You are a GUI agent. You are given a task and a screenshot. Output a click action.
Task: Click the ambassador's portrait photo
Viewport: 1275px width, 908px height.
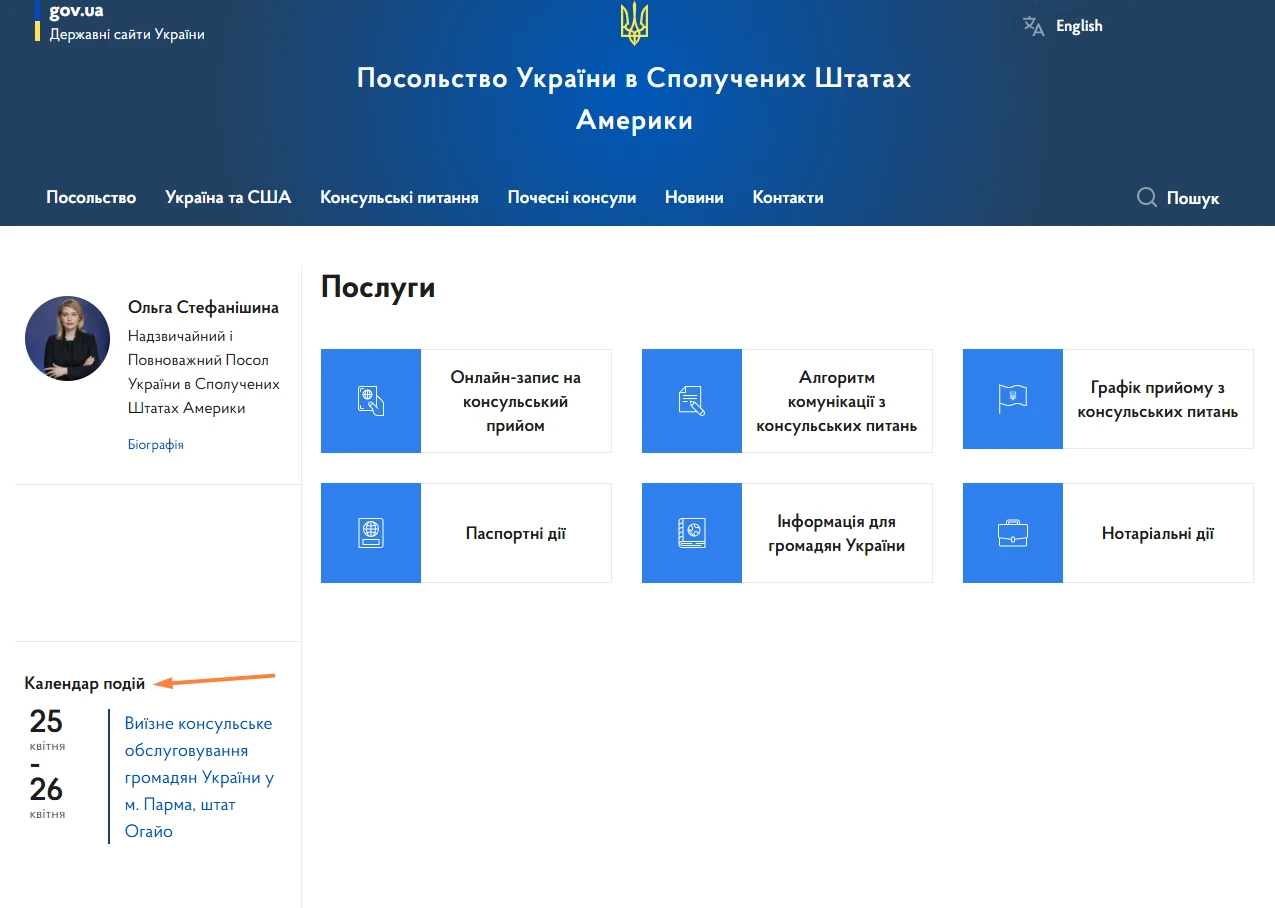[67, 339]
